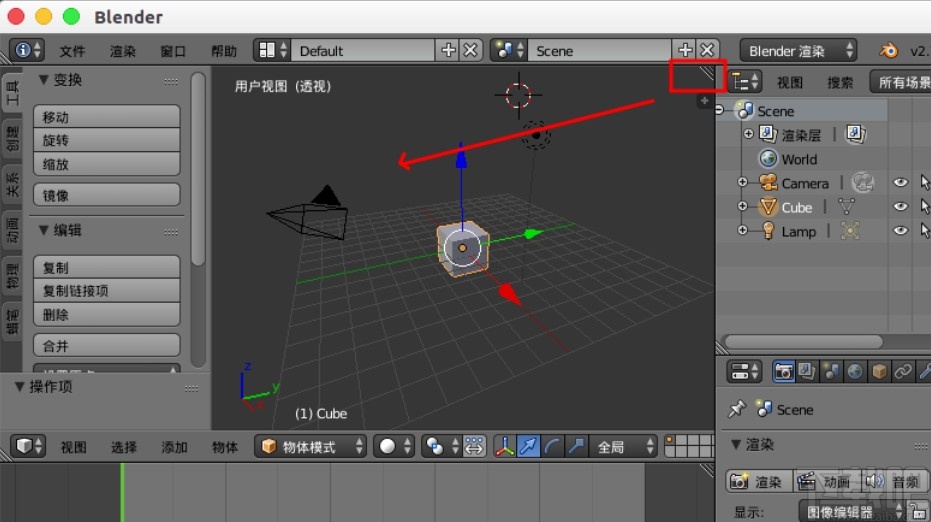
Task: Open the 渲染 menu in top bar
Action: 123,51
